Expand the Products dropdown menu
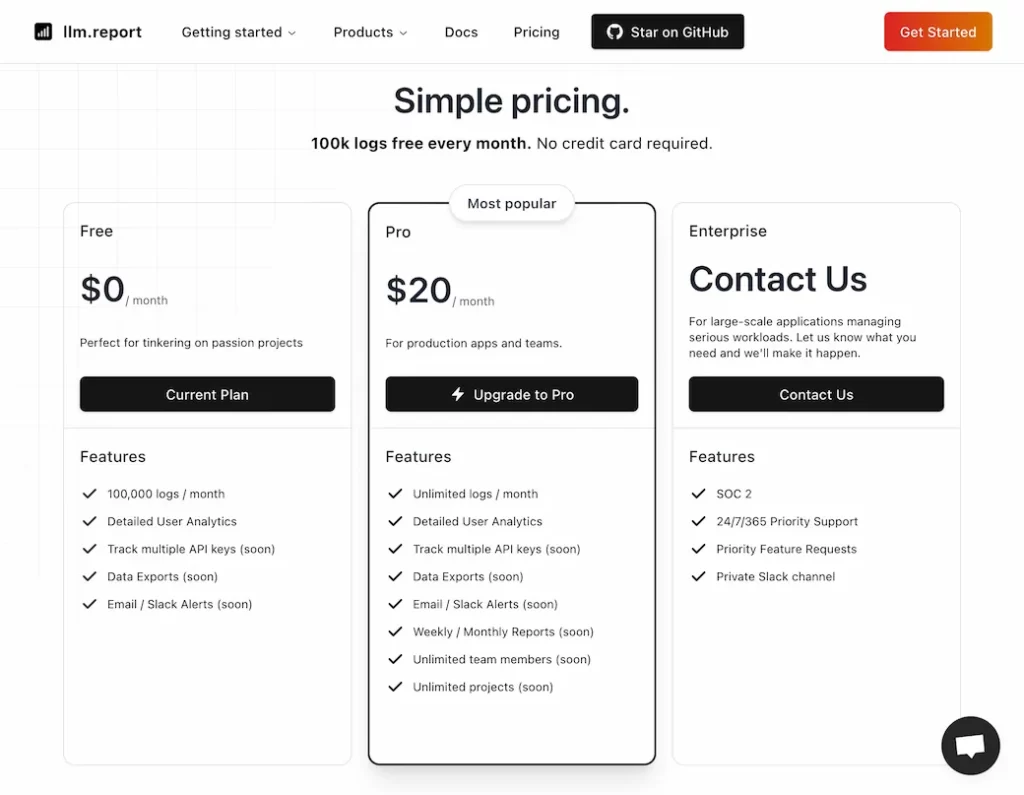1024x795 pixels. click(x=370, y=32)
